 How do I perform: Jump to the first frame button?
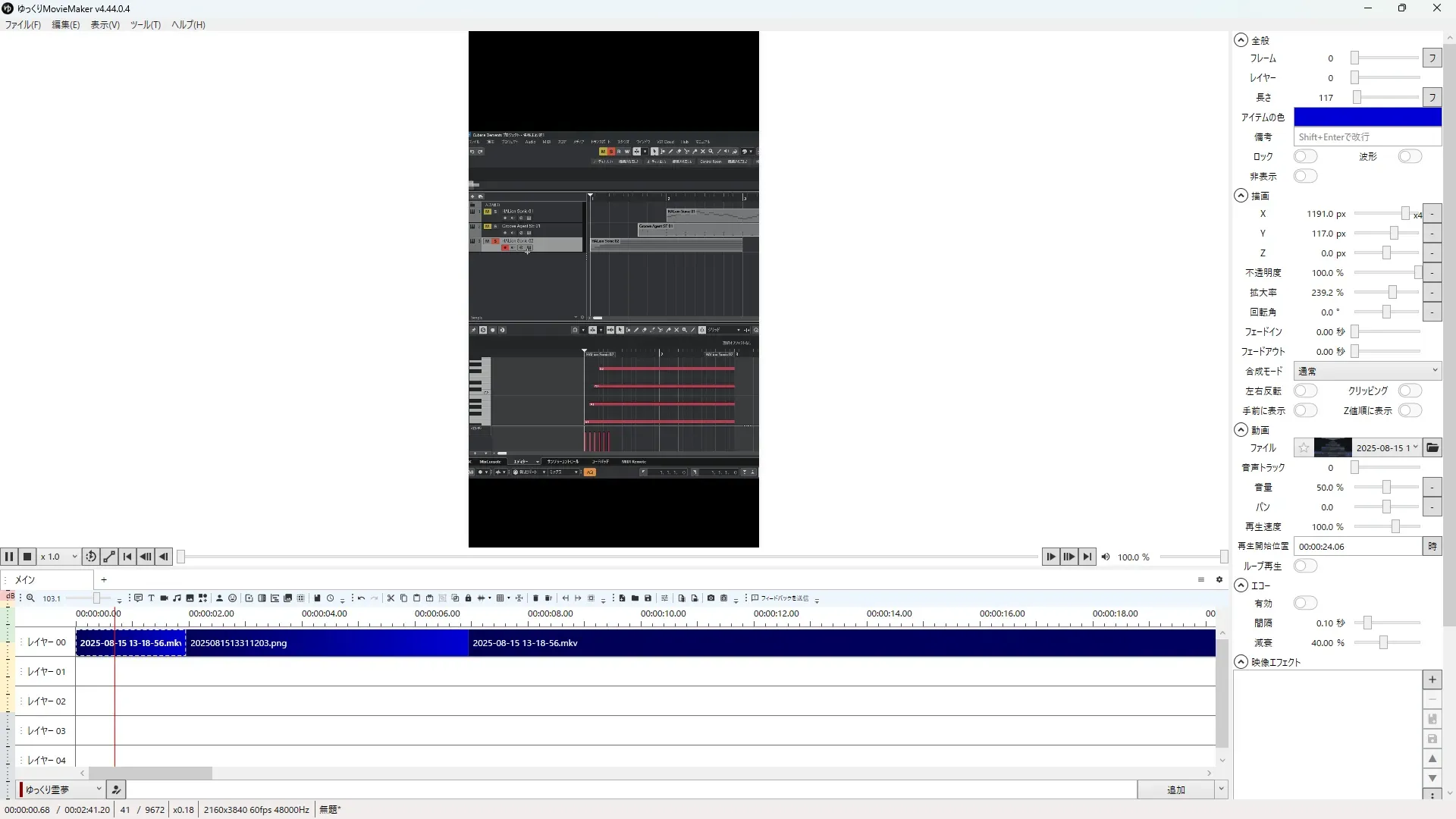point(127,557)
